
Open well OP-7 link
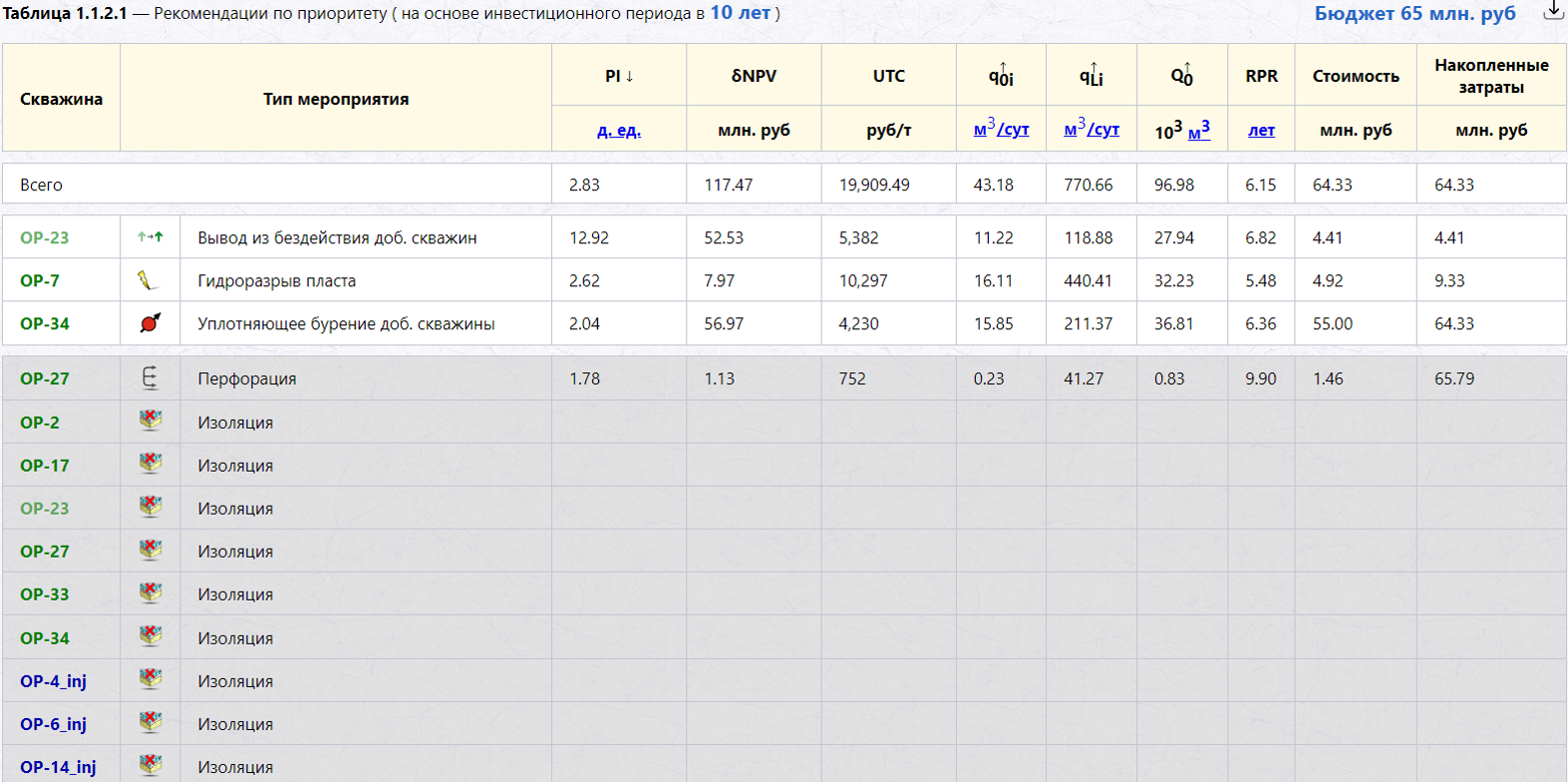tap(40, 280)
